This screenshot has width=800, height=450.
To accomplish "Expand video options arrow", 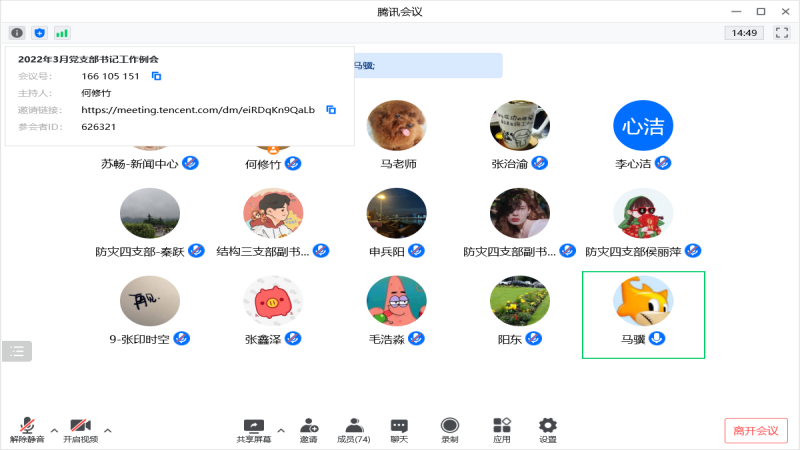I will (108, 431).
